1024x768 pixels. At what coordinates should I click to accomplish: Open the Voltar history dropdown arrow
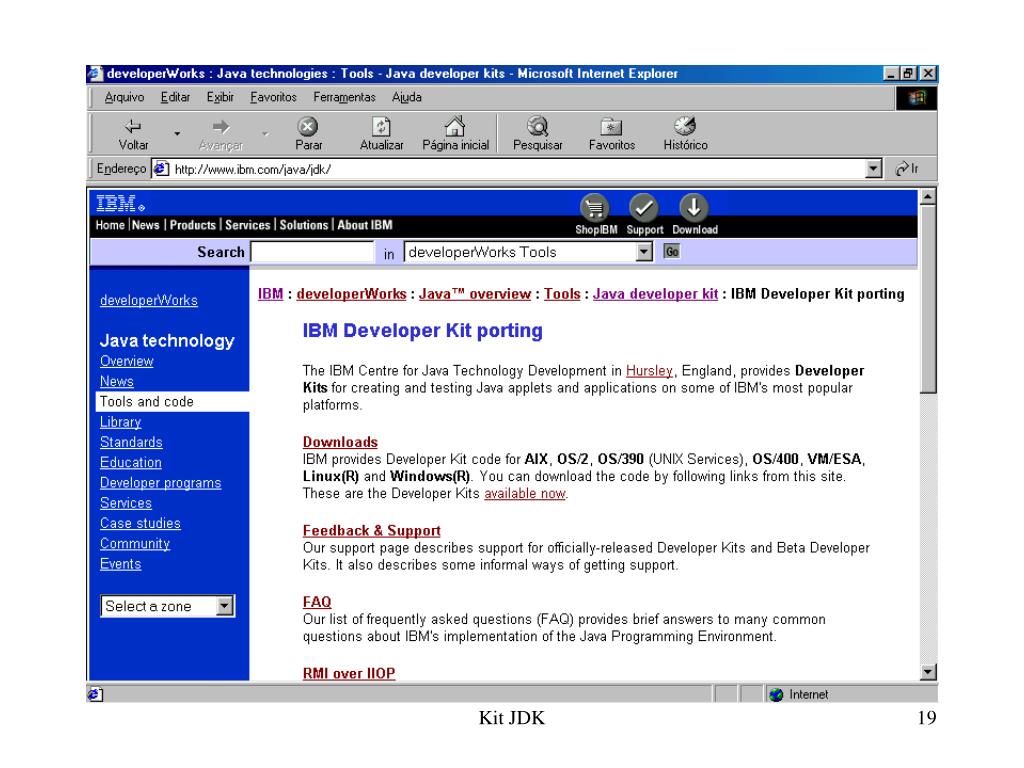tap(176, 134)
